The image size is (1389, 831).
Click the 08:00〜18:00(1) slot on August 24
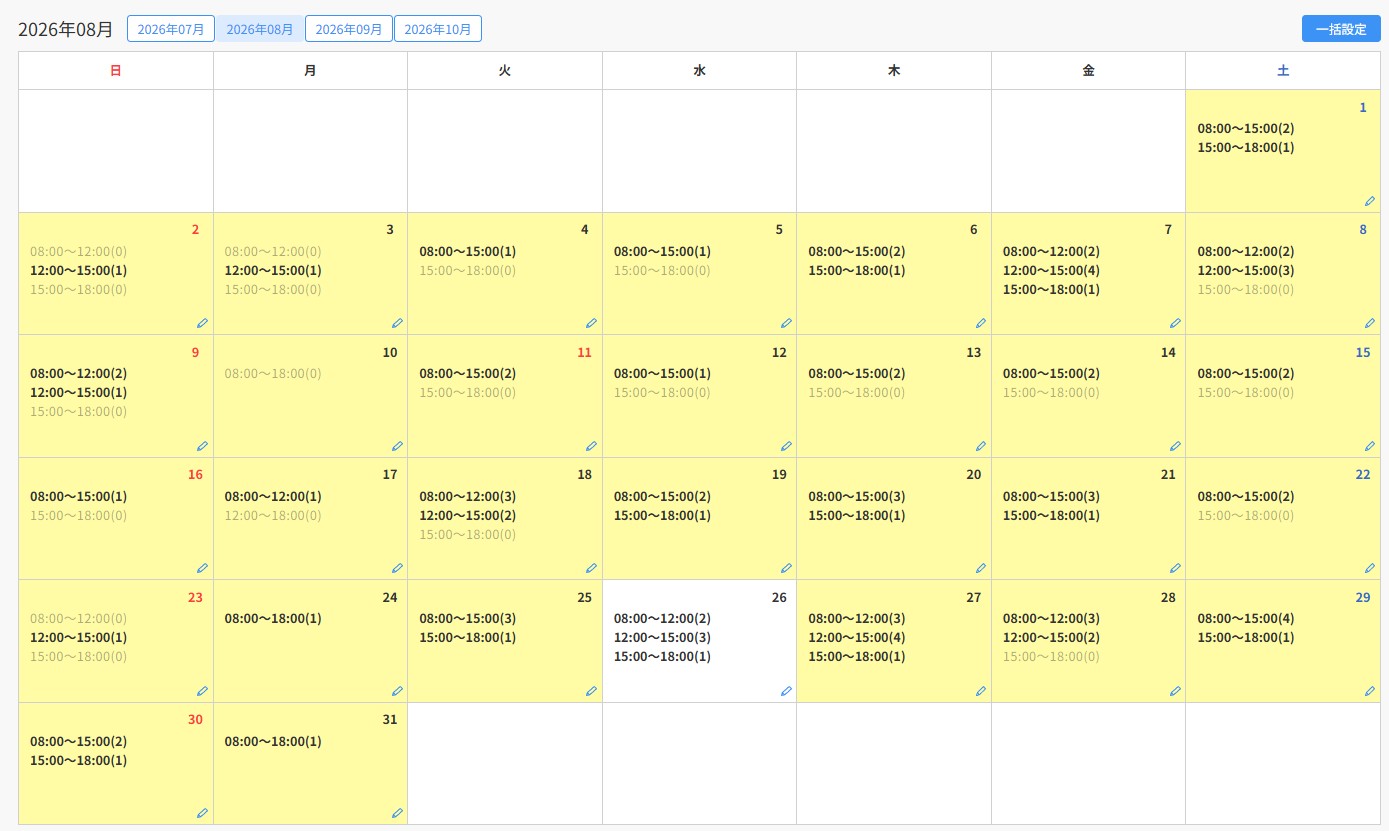pos(273,618)
